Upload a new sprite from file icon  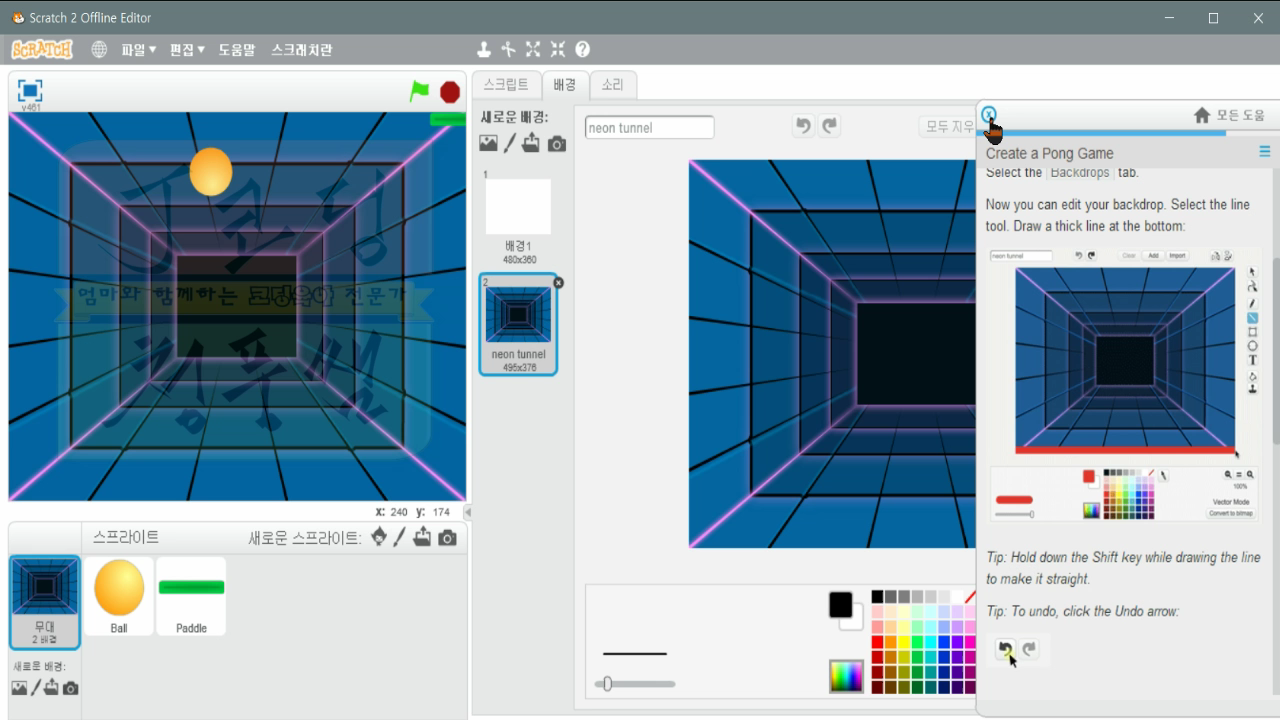click(424, 537)
